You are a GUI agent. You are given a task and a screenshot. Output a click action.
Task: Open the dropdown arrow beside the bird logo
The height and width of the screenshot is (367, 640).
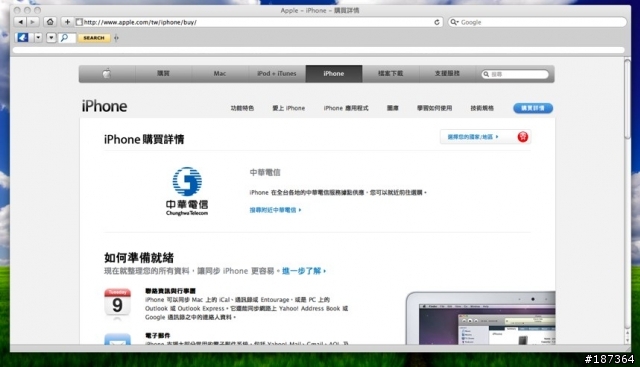pos(38,38)
